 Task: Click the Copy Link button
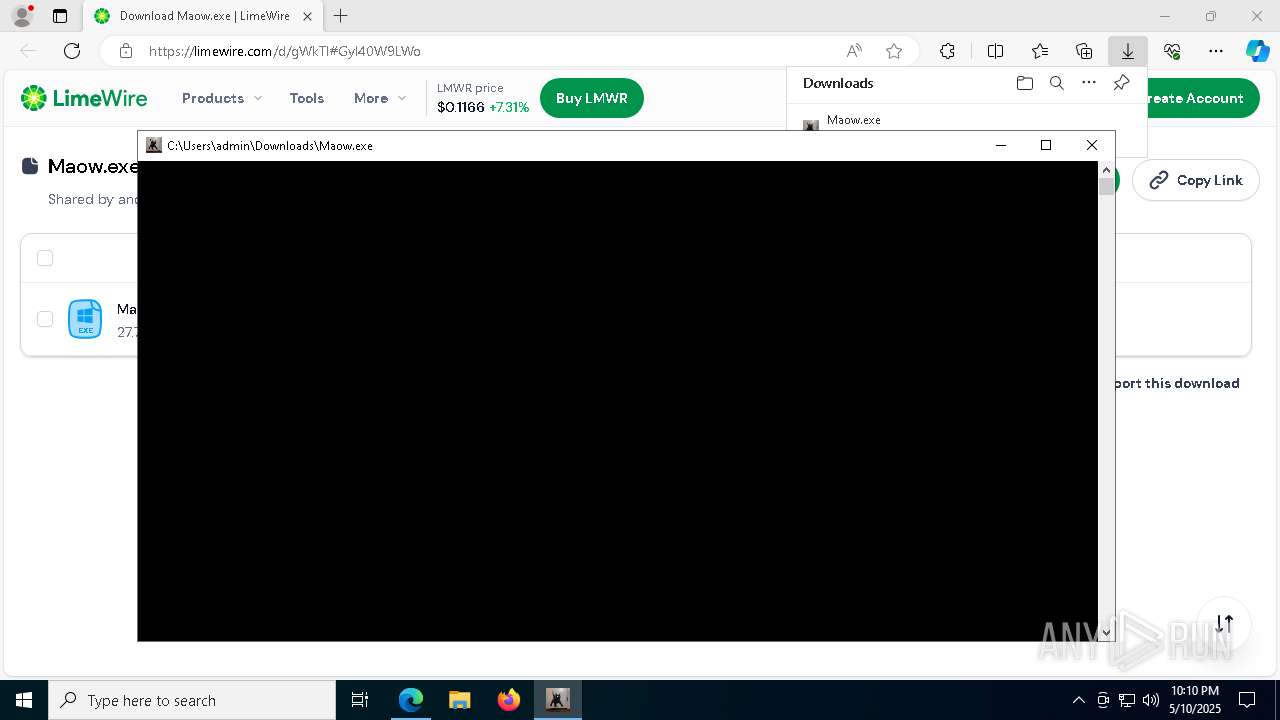point(1196,180)
